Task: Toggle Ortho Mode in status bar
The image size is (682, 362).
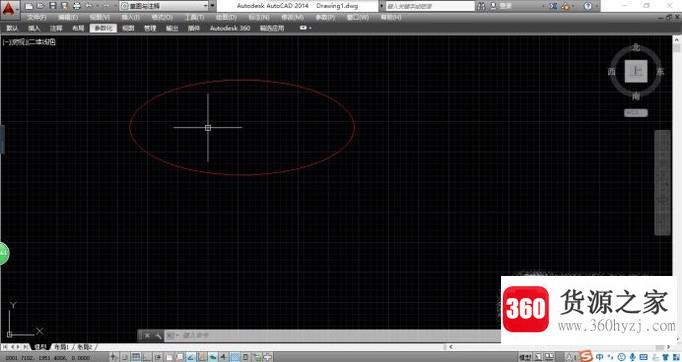Action: click(x=147, y=357)
